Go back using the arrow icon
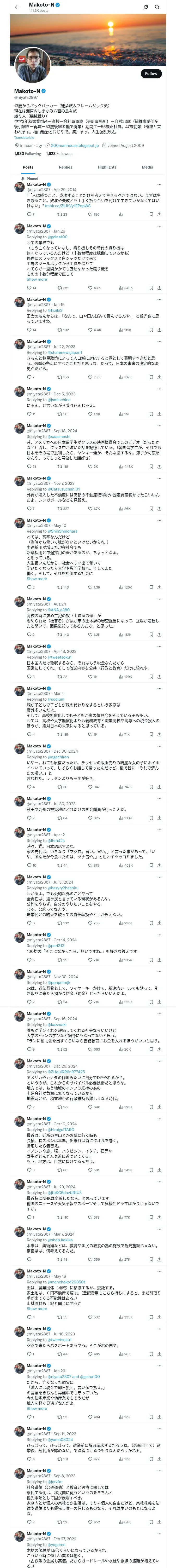This screenshot has width=176, height=1568. click(x=17, y=7)
